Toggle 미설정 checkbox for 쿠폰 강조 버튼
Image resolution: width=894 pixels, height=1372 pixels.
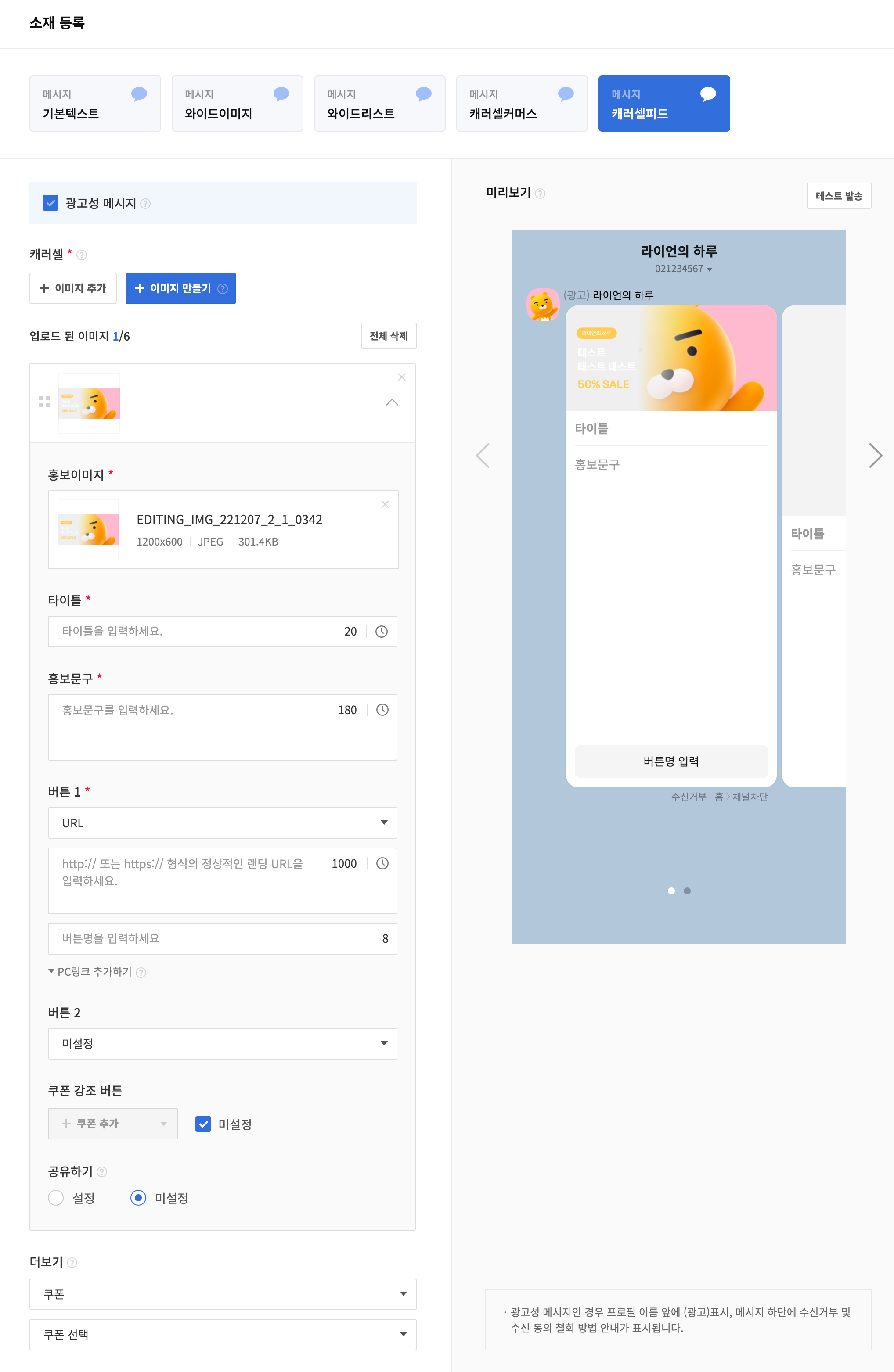click(x=203, y=1124)
